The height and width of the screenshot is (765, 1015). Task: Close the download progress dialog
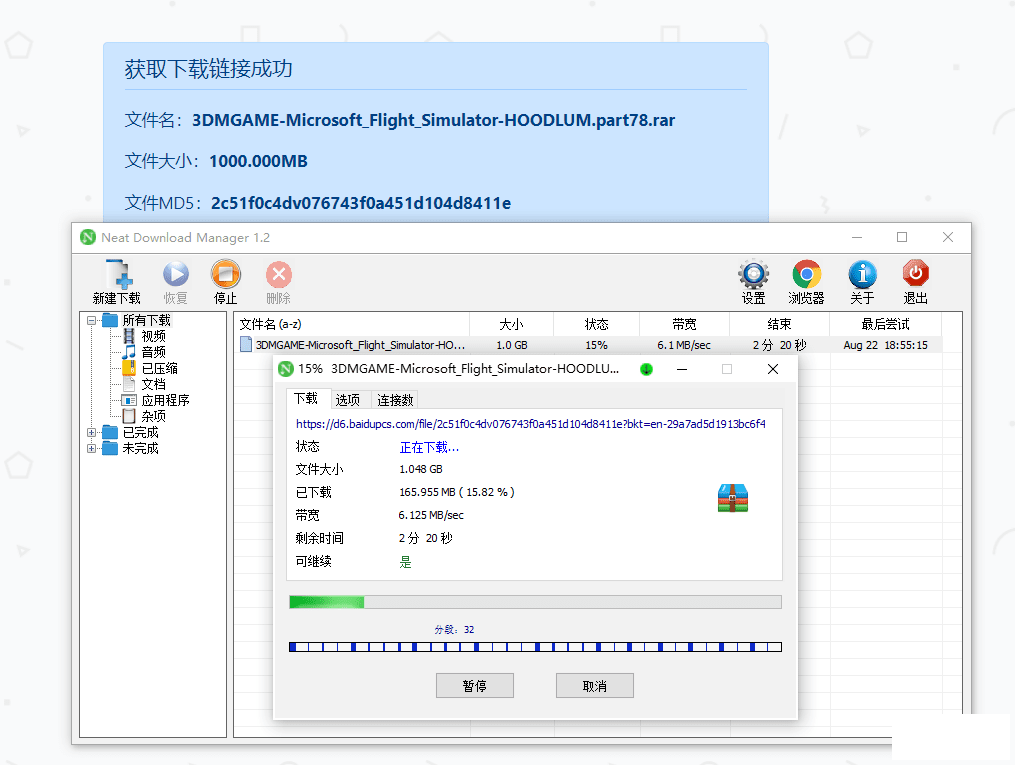(x=772, y=369)
